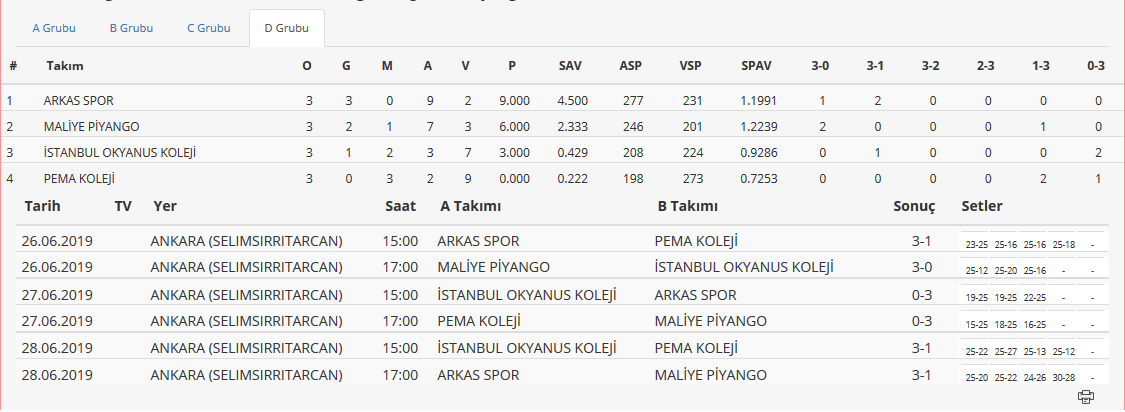This screenshot has width=1125, height=412.
Task: Click the SPAV column header
Action: [756, 66]
